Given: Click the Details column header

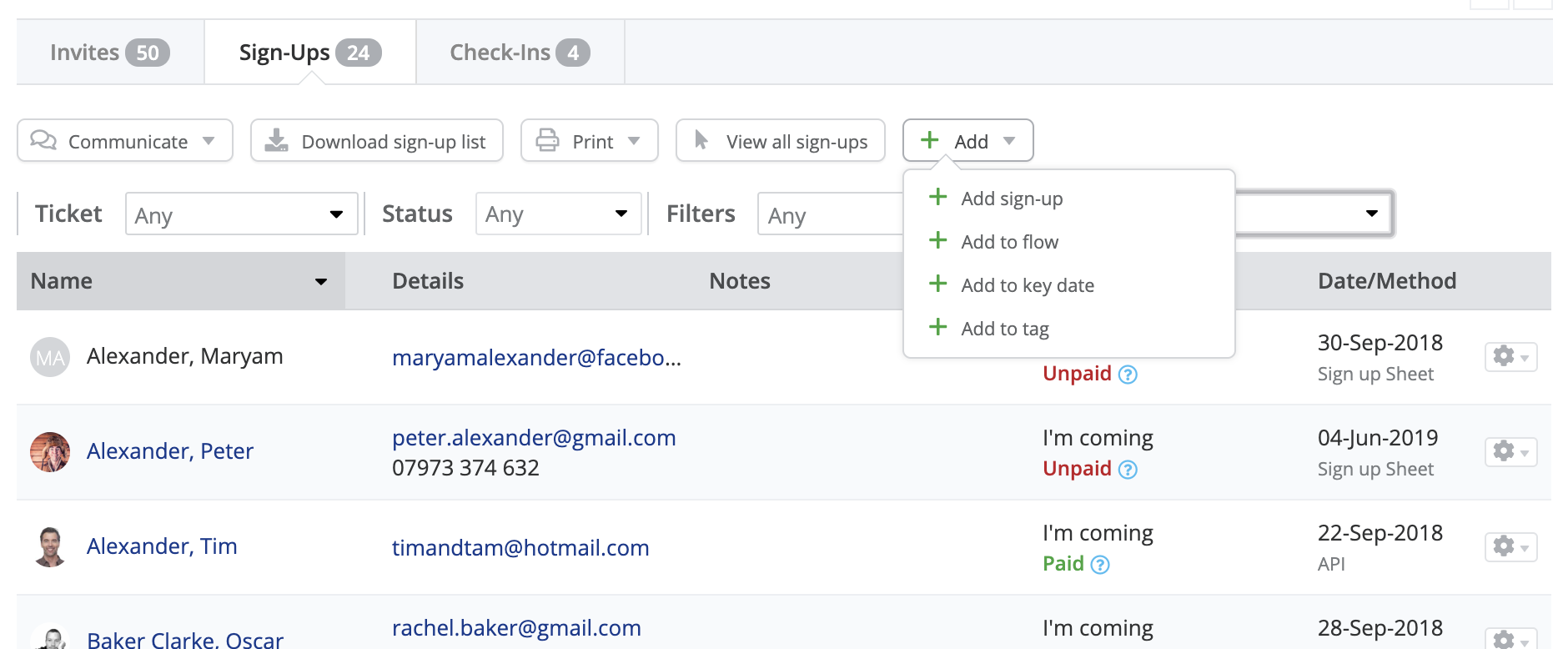Looking at the screenshot, I should 428,281.
